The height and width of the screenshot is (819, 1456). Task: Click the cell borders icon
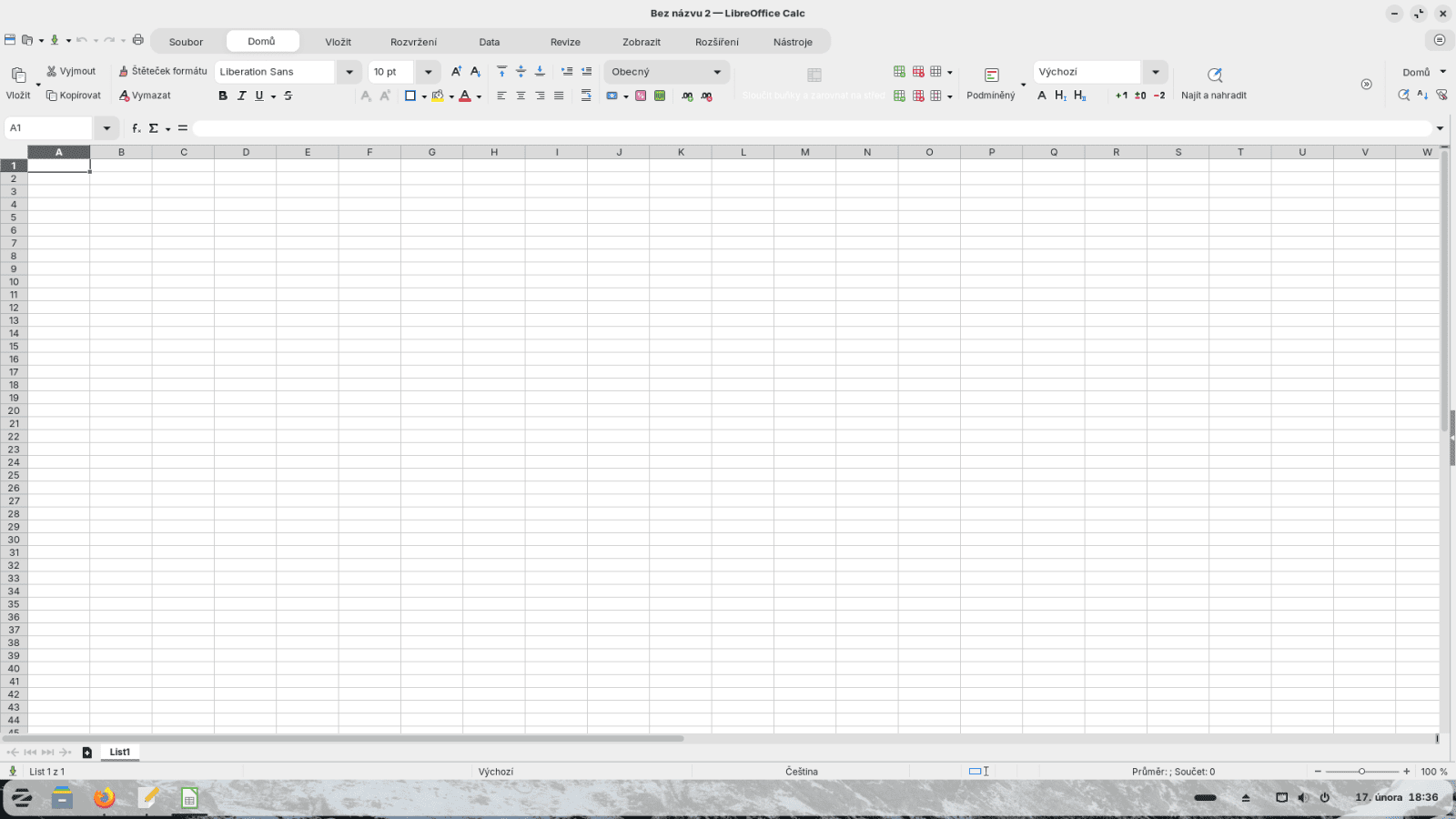tap(410, 96)
